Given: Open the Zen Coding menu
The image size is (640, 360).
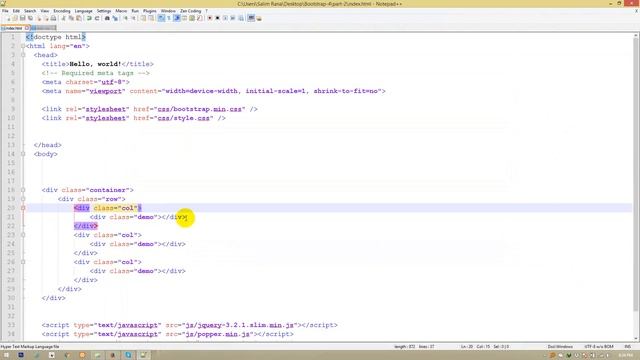Looking at the screenshot, I should coord(191,11).
